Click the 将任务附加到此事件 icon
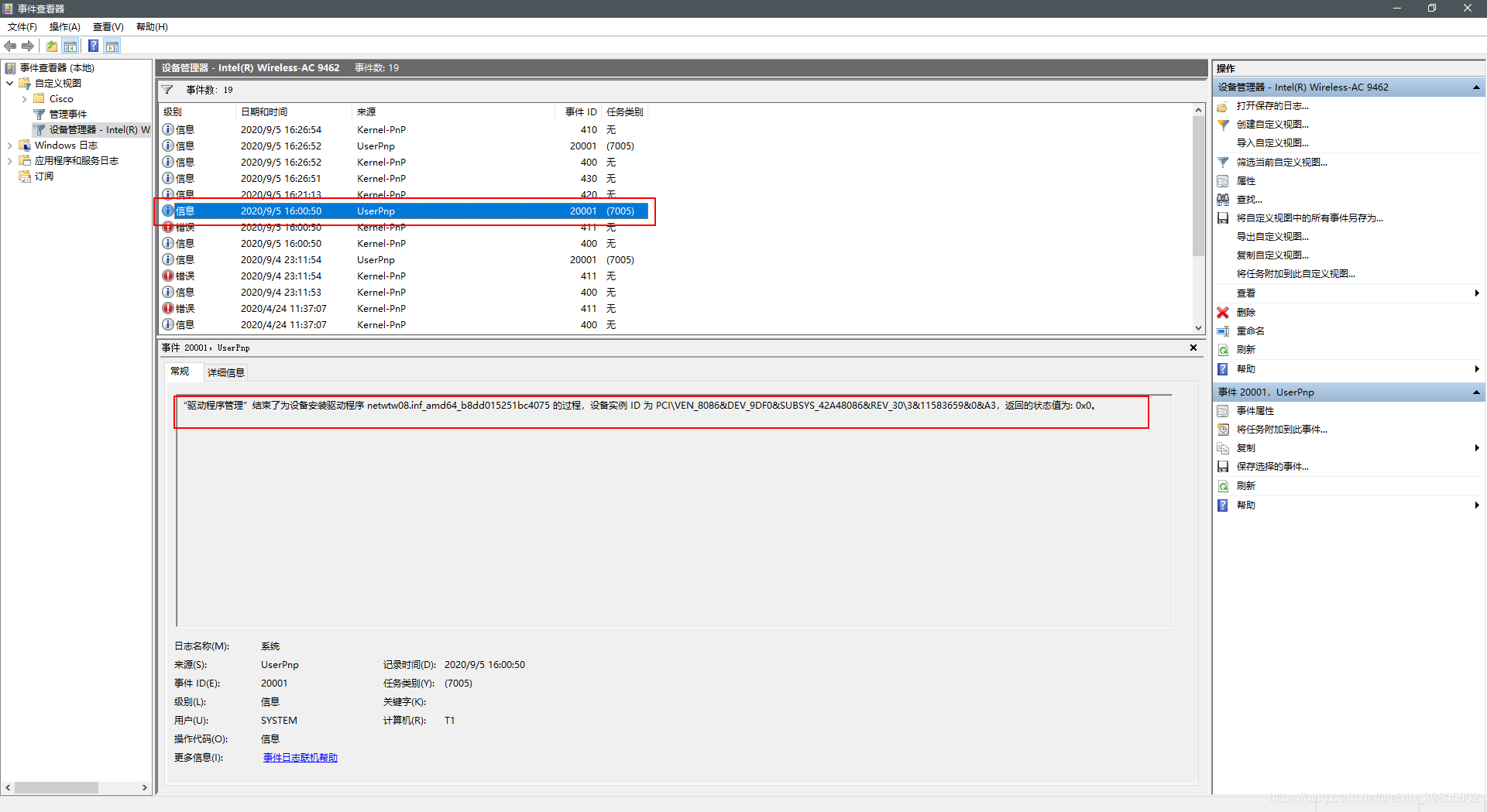The height and width of the screenshot is (812, 1487). tap(1223, 430)
